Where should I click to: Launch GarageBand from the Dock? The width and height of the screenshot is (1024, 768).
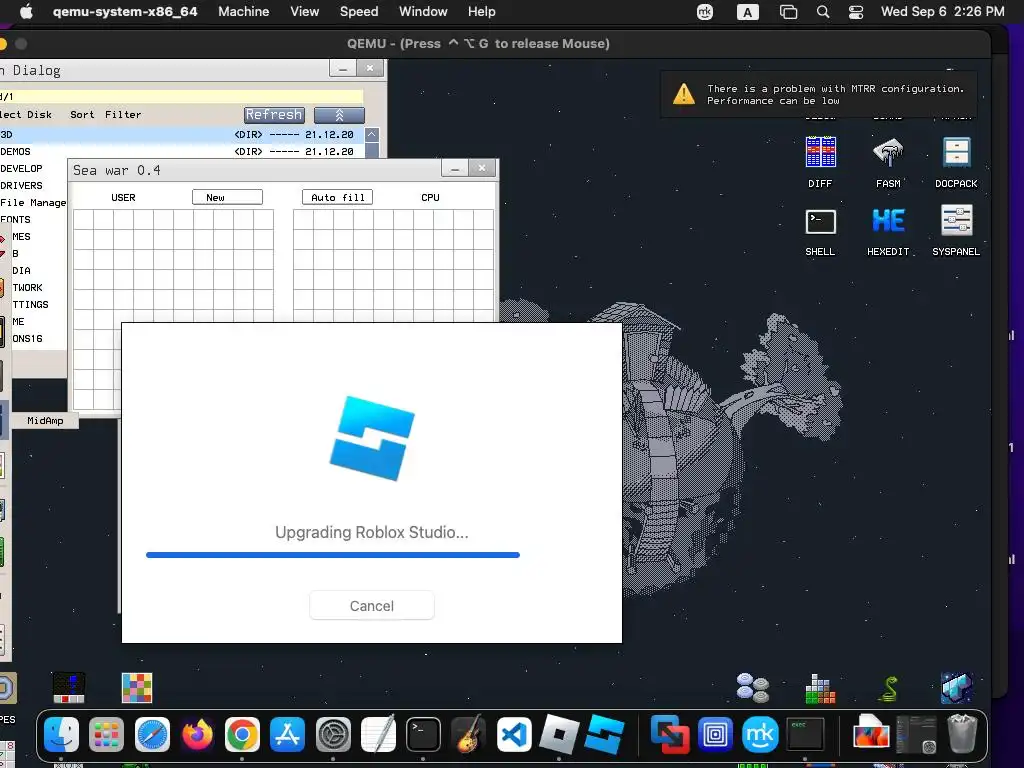[x=468, y=735]
